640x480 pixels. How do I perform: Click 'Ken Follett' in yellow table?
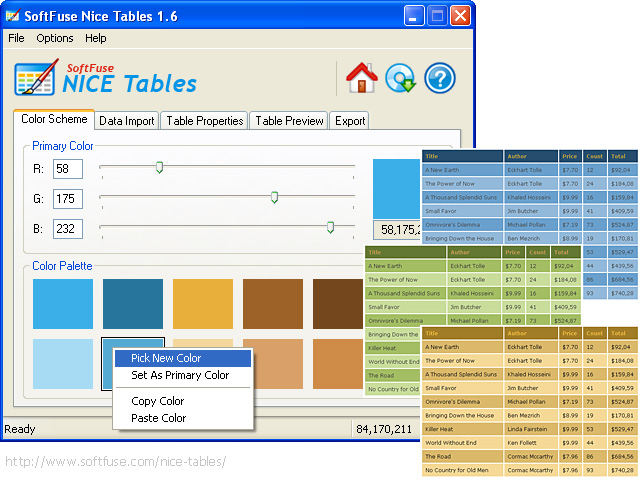[x=522, y=442]
